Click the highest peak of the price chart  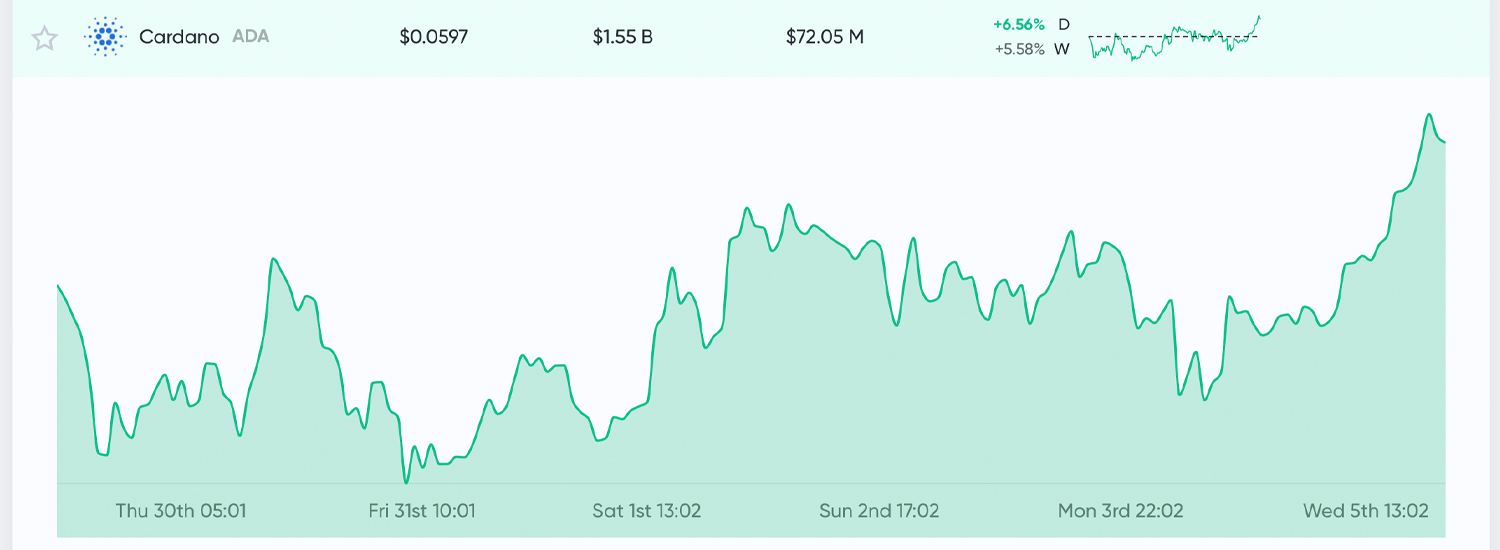pos(1429,115)
